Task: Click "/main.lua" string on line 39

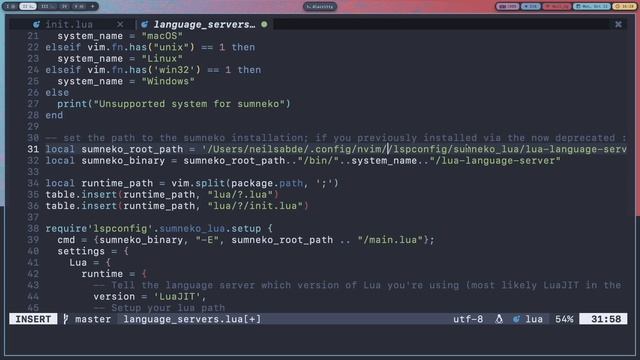Action: pyautogui.click(x=391, y=240)
